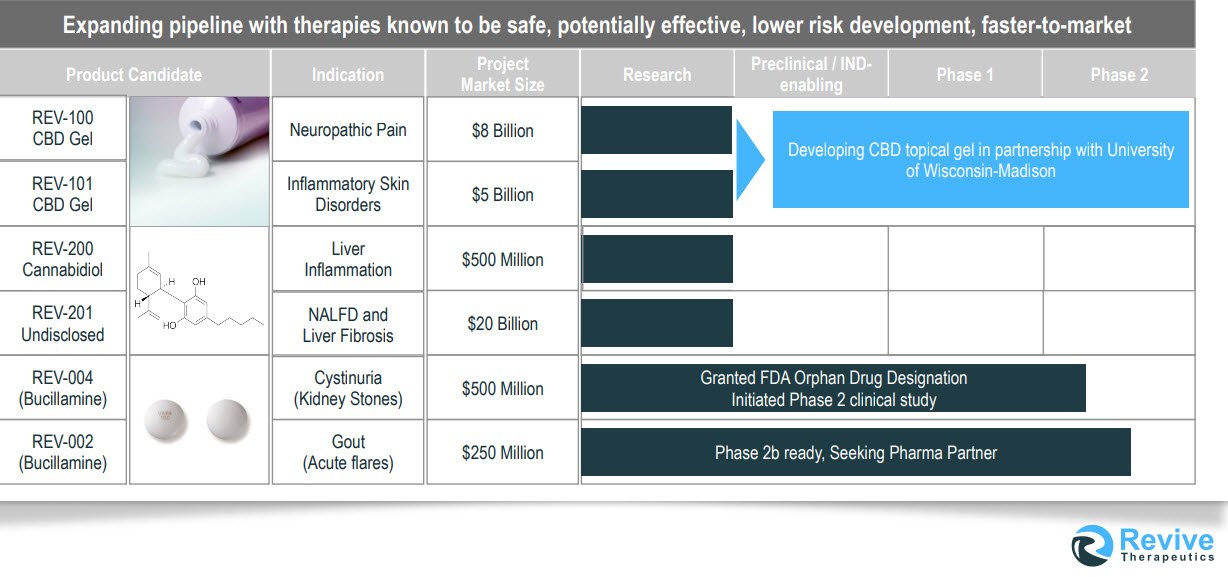1228x577 pixels.
Task: Select the left white pill image
Action: [x=165, y=420]
